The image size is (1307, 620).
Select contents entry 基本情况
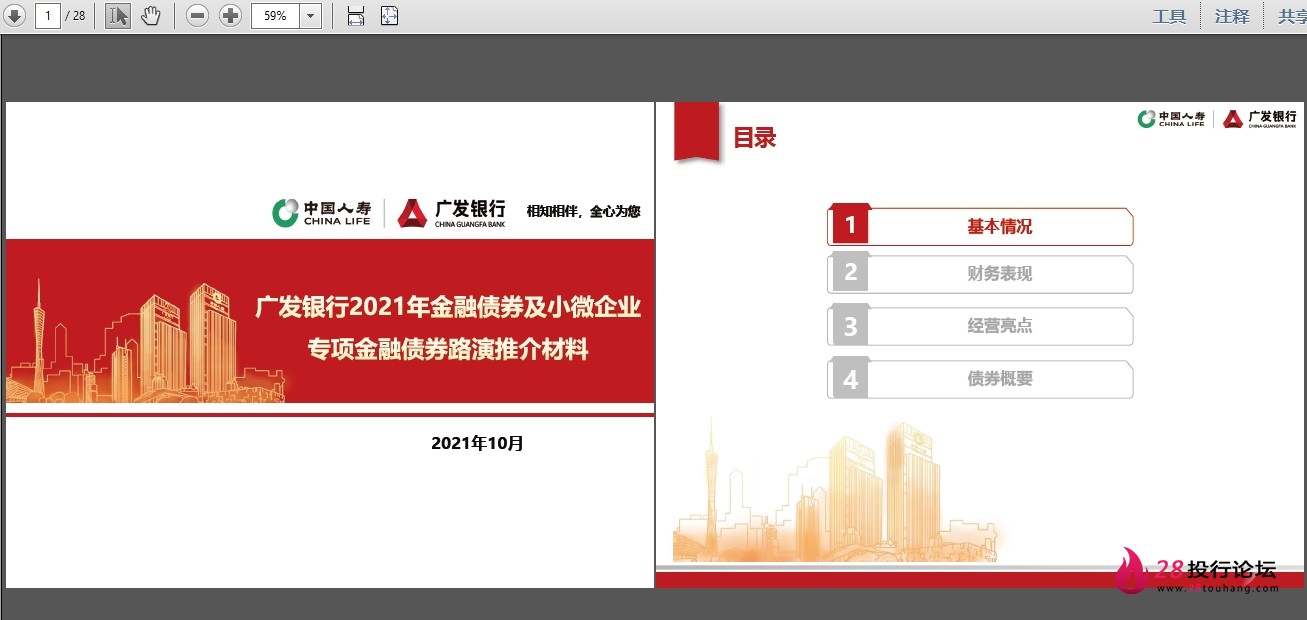coord(980,227)
